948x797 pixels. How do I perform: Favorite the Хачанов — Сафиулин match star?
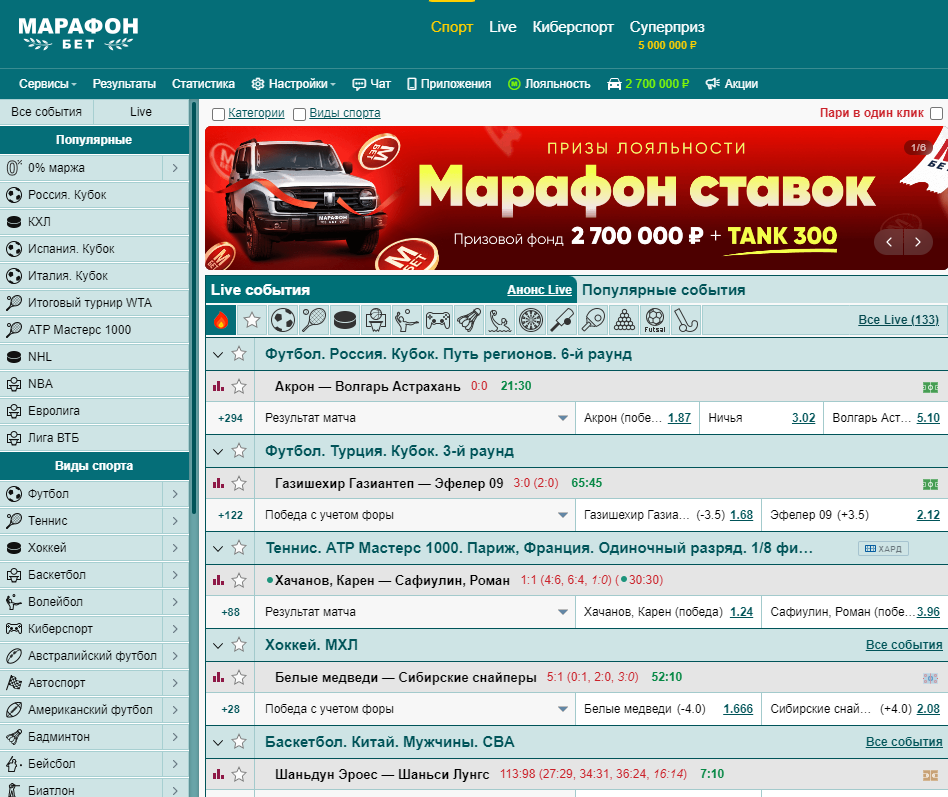point(239,581)
